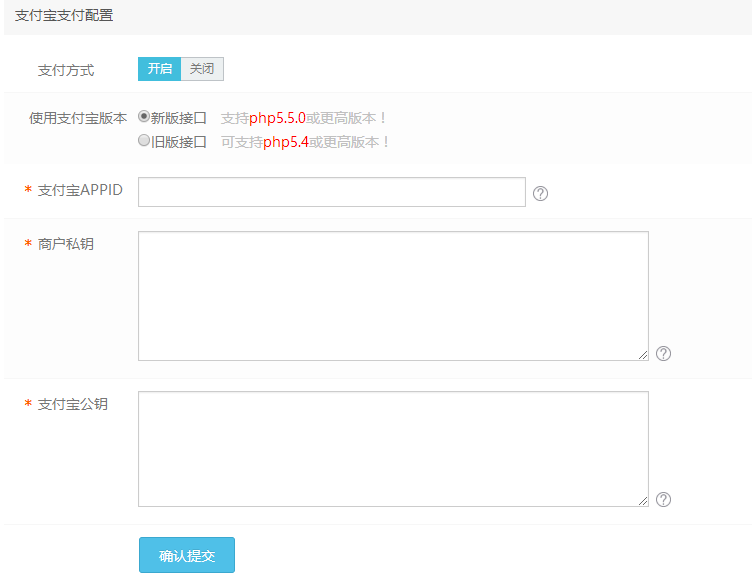
Task: Select the 可支持php5.4或更高版本 note
Action: [x=305, y=142]
